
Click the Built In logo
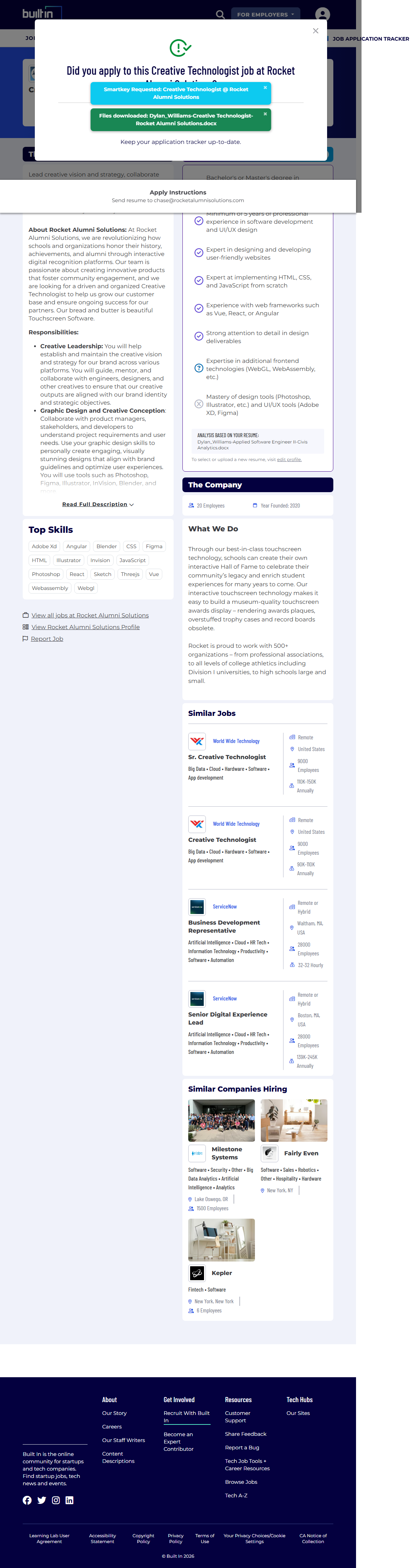coord(38,14)
